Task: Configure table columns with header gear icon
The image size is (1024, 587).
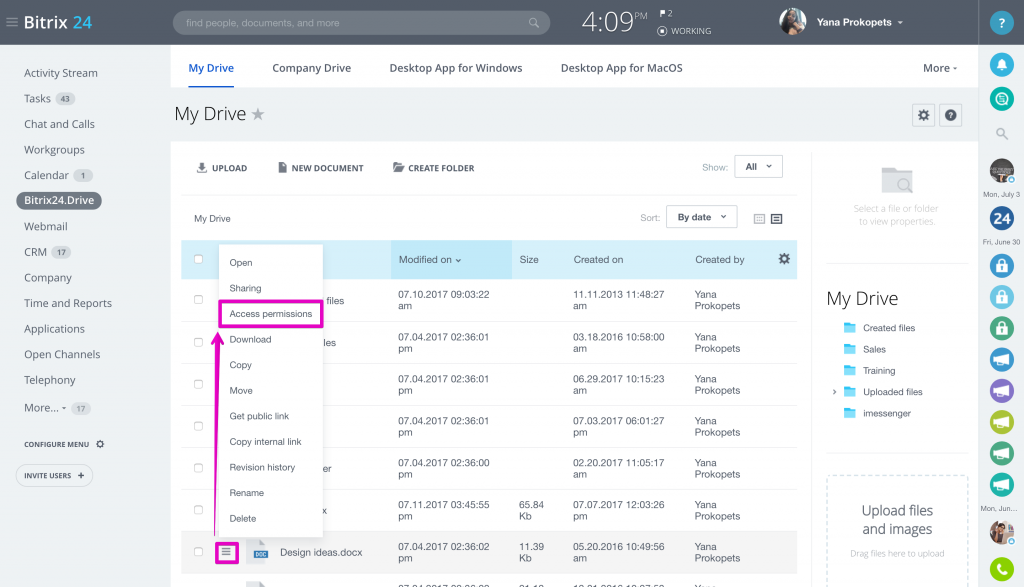Action: tap(784, 259)
